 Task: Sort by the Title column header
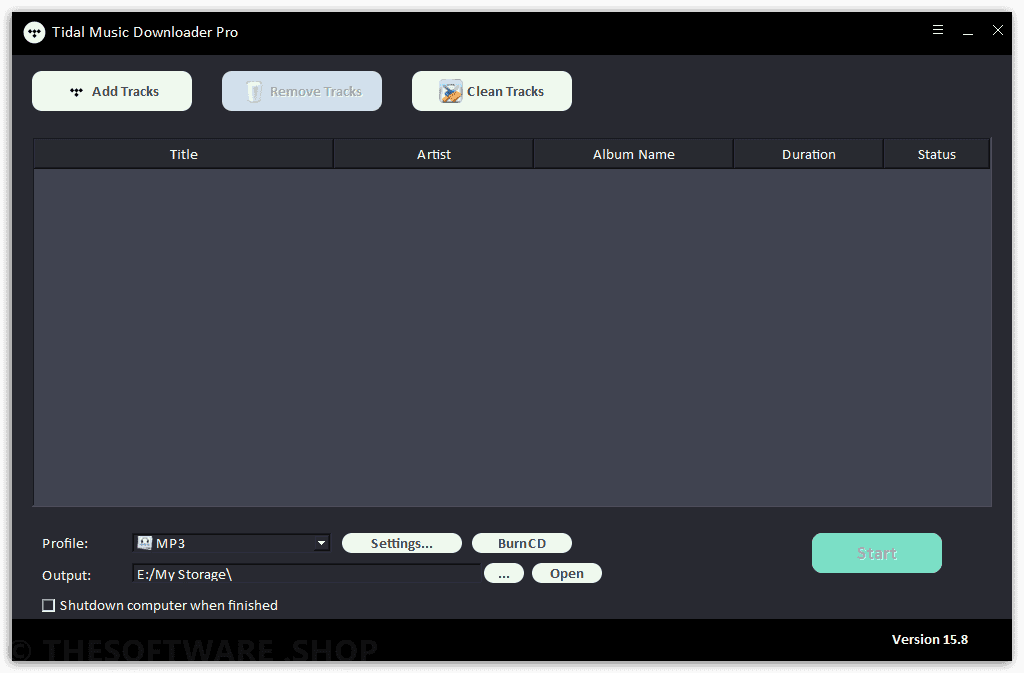pos(184,154)
